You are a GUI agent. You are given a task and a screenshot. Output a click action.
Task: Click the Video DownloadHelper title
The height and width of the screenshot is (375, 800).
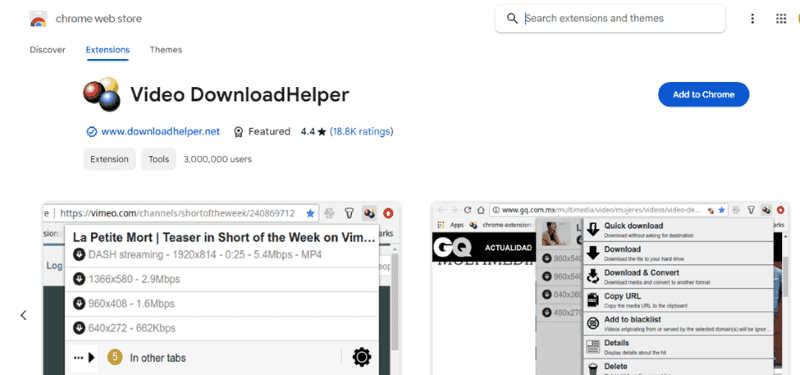pyautogui.click(x=240, y=95)
